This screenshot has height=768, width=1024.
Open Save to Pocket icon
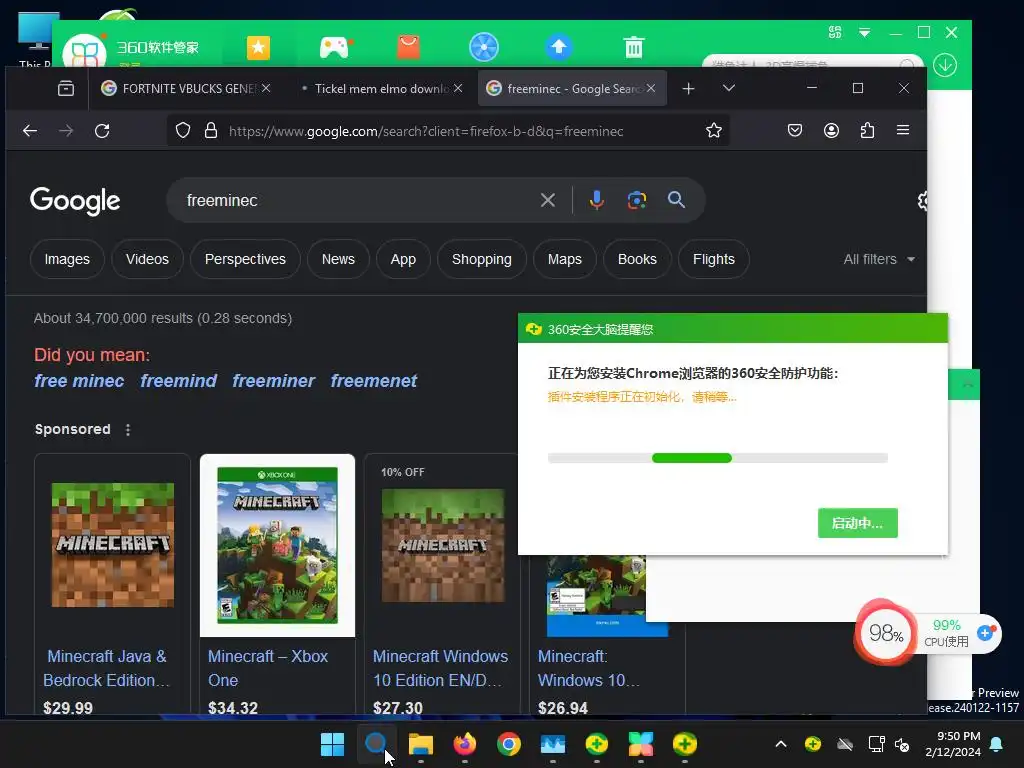tap(795, 131)
